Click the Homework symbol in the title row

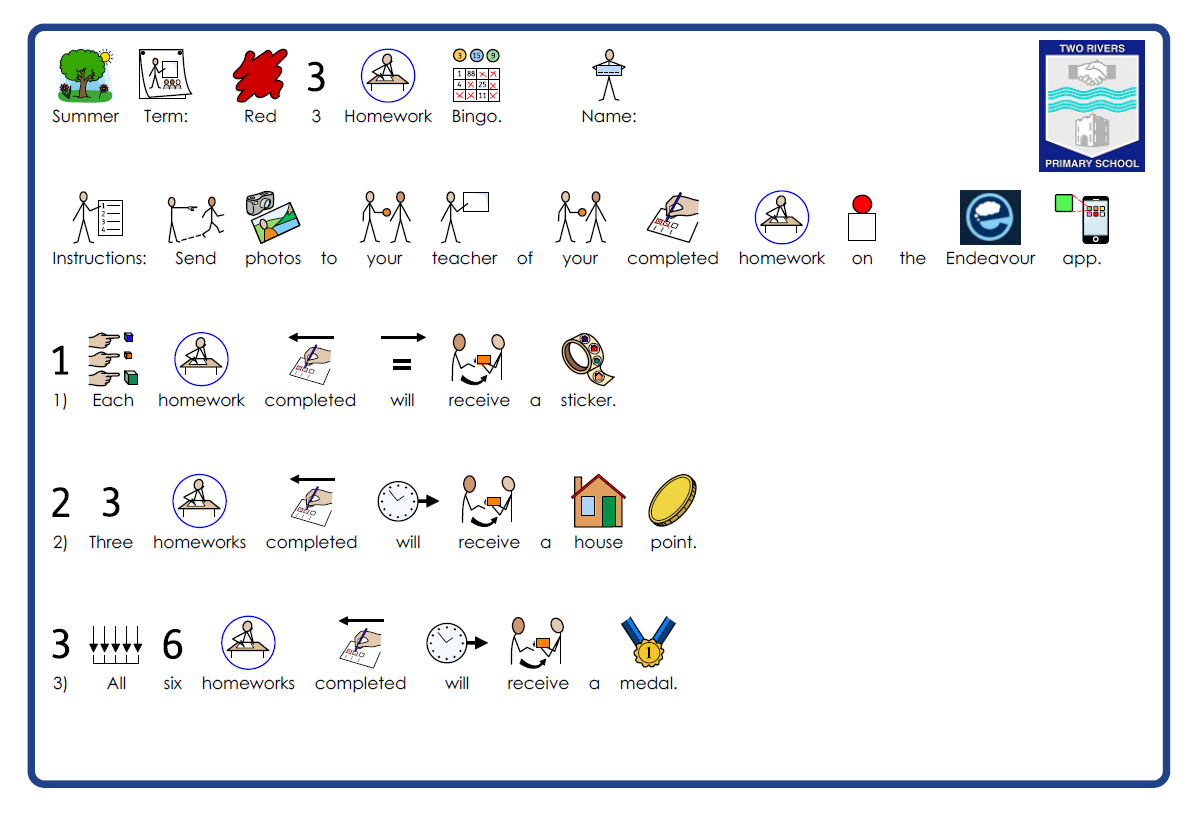388,76
